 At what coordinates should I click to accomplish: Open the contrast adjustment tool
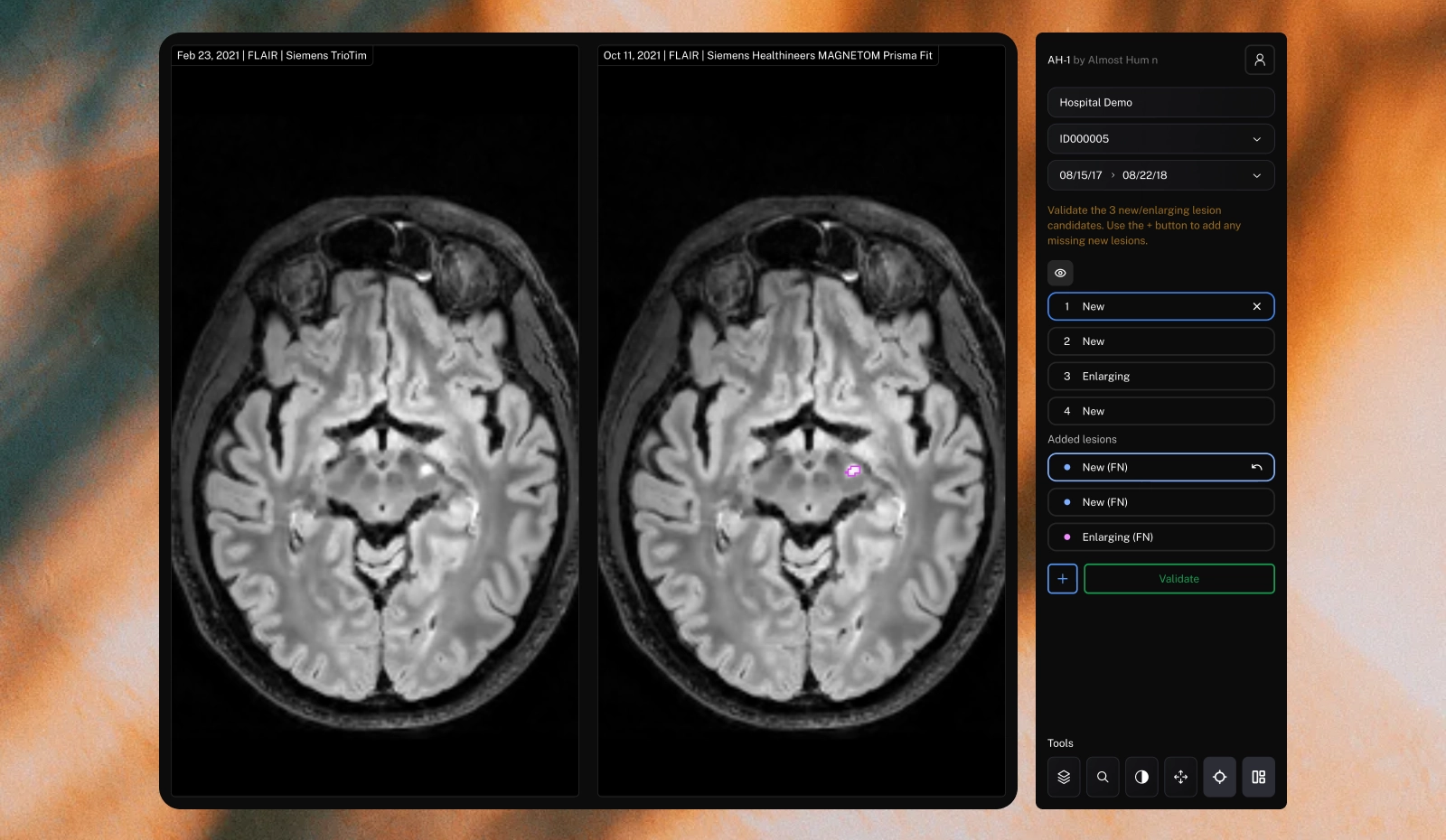tap(1141, 777)
